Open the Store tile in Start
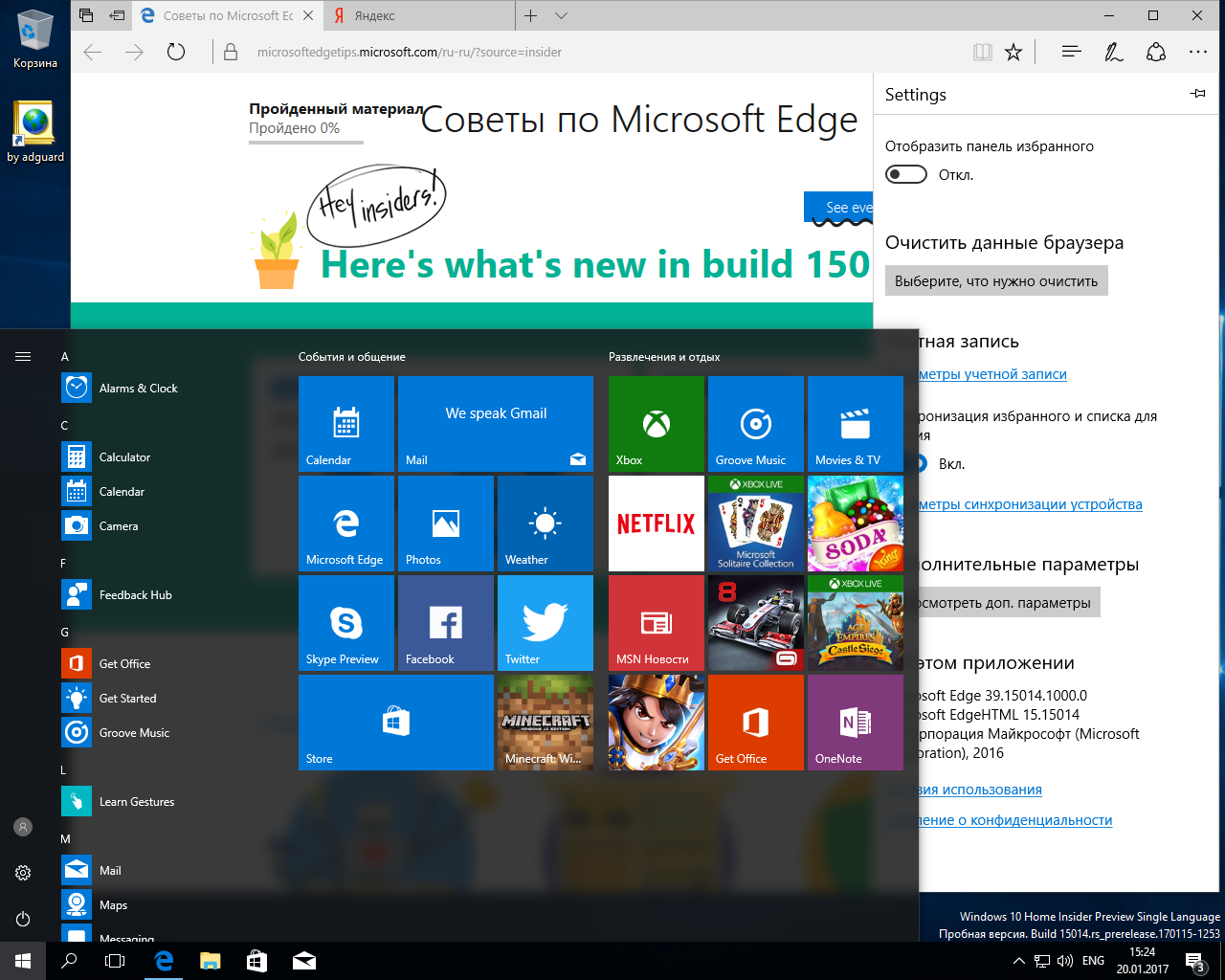The image size is (1225, 980). click(396, 723)
